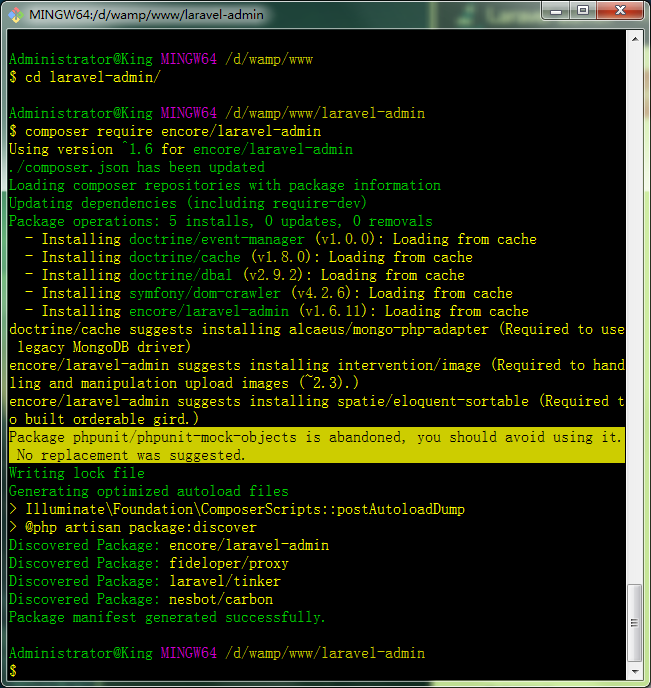
Task: Click 'Discovered Package: encore/laravel-admin' line
Action: [169, 545]
